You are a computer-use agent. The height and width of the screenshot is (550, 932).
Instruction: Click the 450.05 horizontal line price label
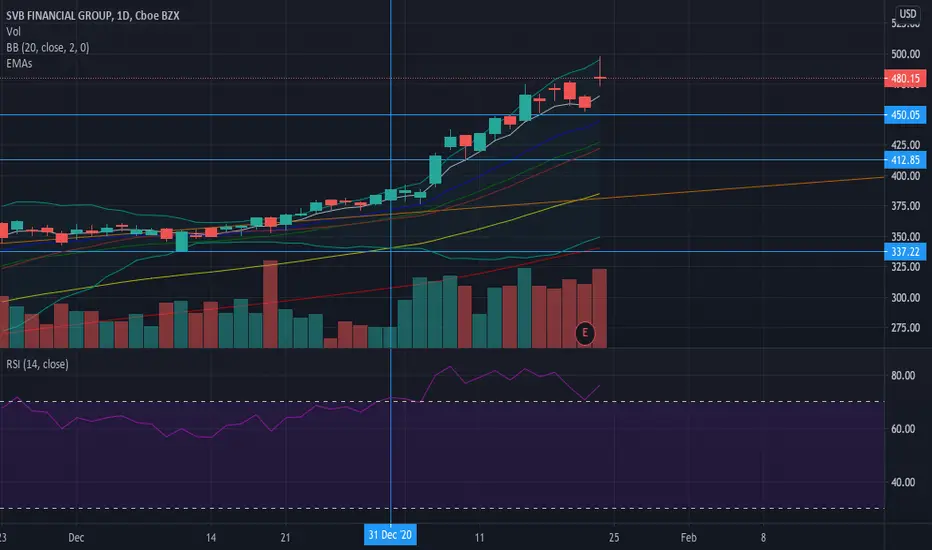pyautogui.click(x=905, y=115)
